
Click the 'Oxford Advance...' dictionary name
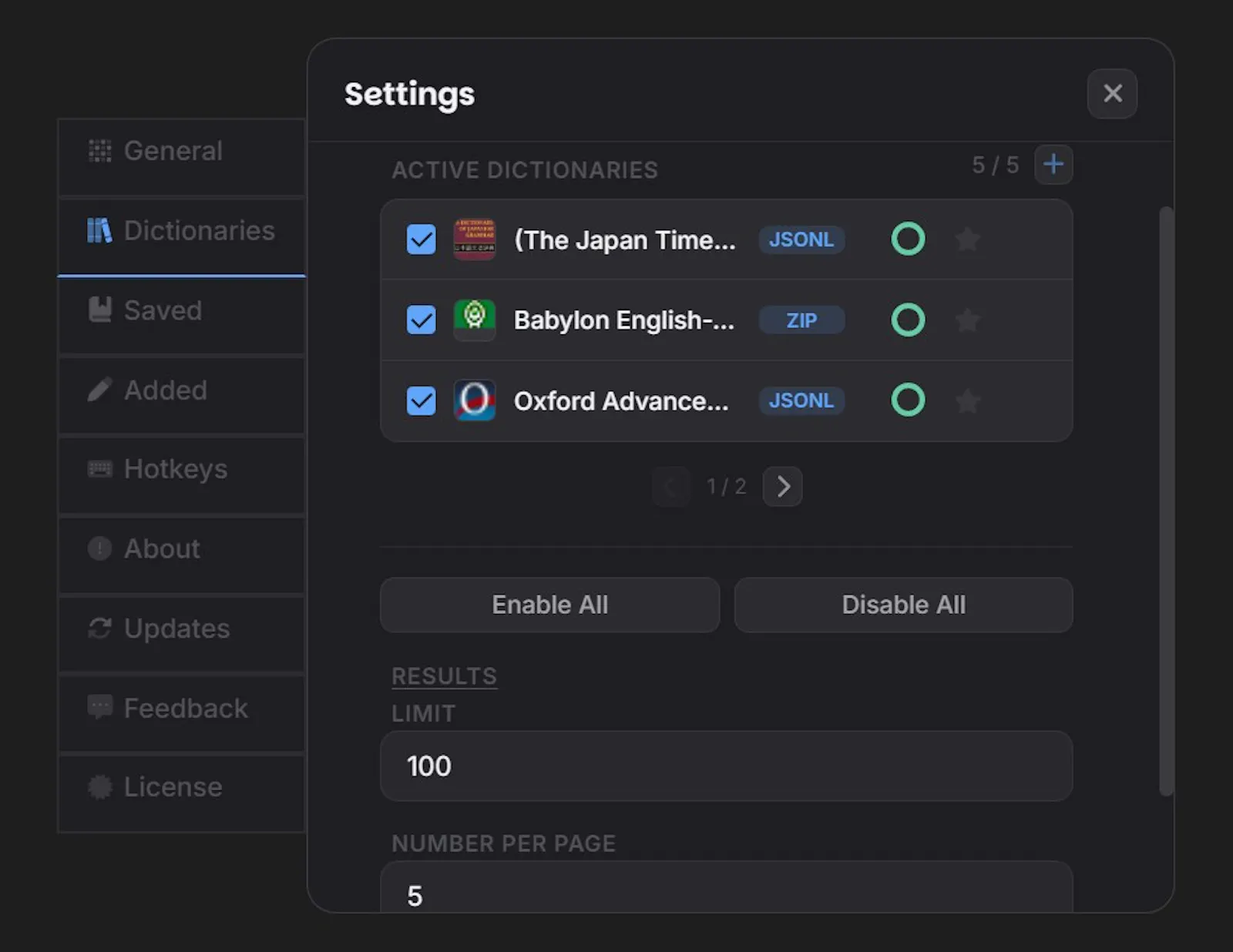pyautogui.click(x=621, y=401)
